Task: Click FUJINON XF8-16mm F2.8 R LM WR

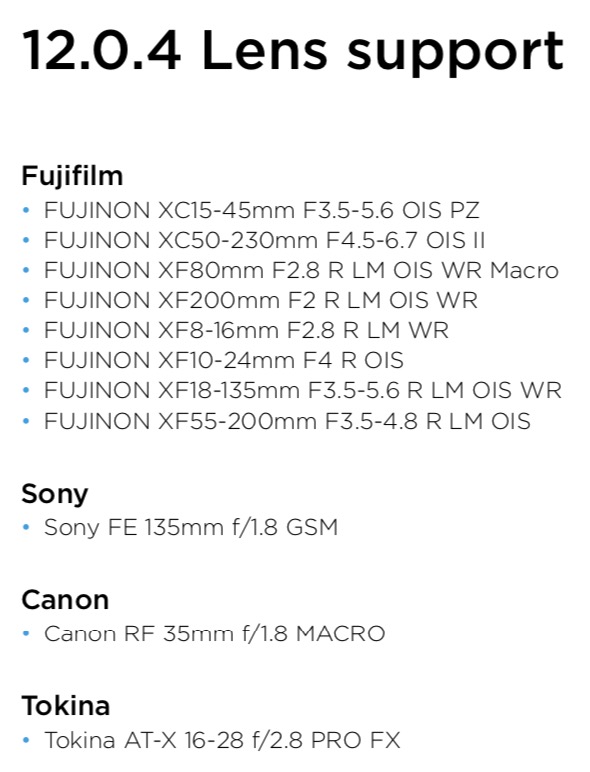Action: [x=246, y=330]
